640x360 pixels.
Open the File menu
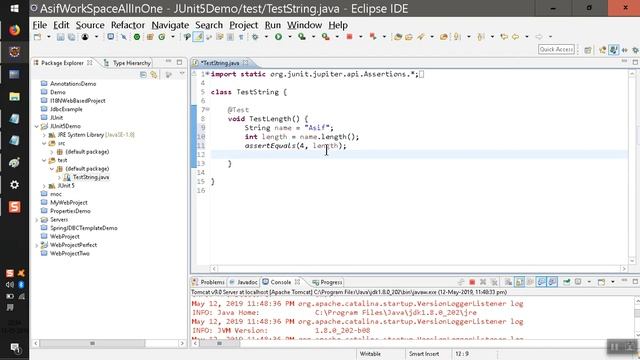click(x=40, y=25)
